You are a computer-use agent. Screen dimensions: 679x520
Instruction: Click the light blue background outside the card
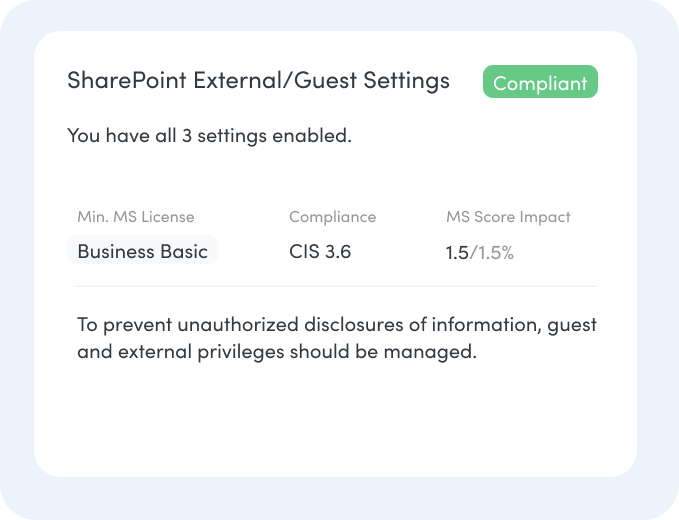(16, 260)
